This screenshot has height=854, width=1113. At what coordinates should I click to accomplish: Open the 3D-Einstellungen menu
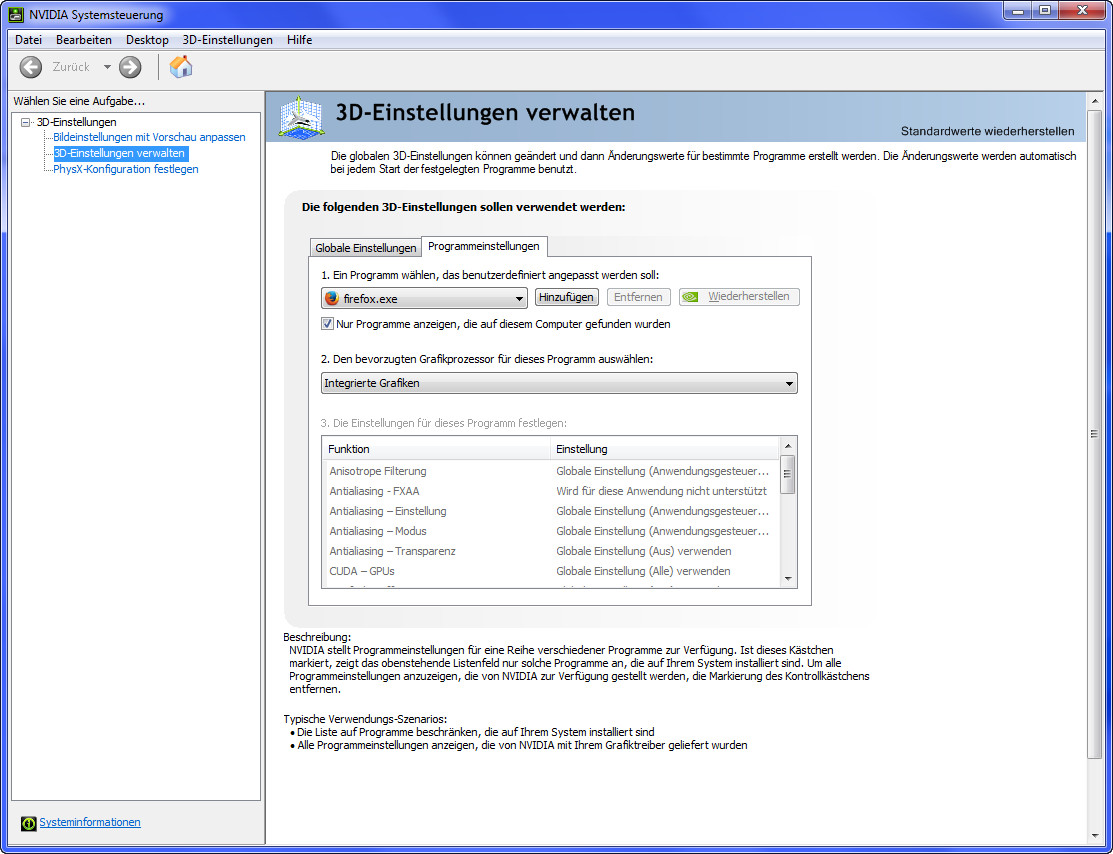tap(228, 40)
